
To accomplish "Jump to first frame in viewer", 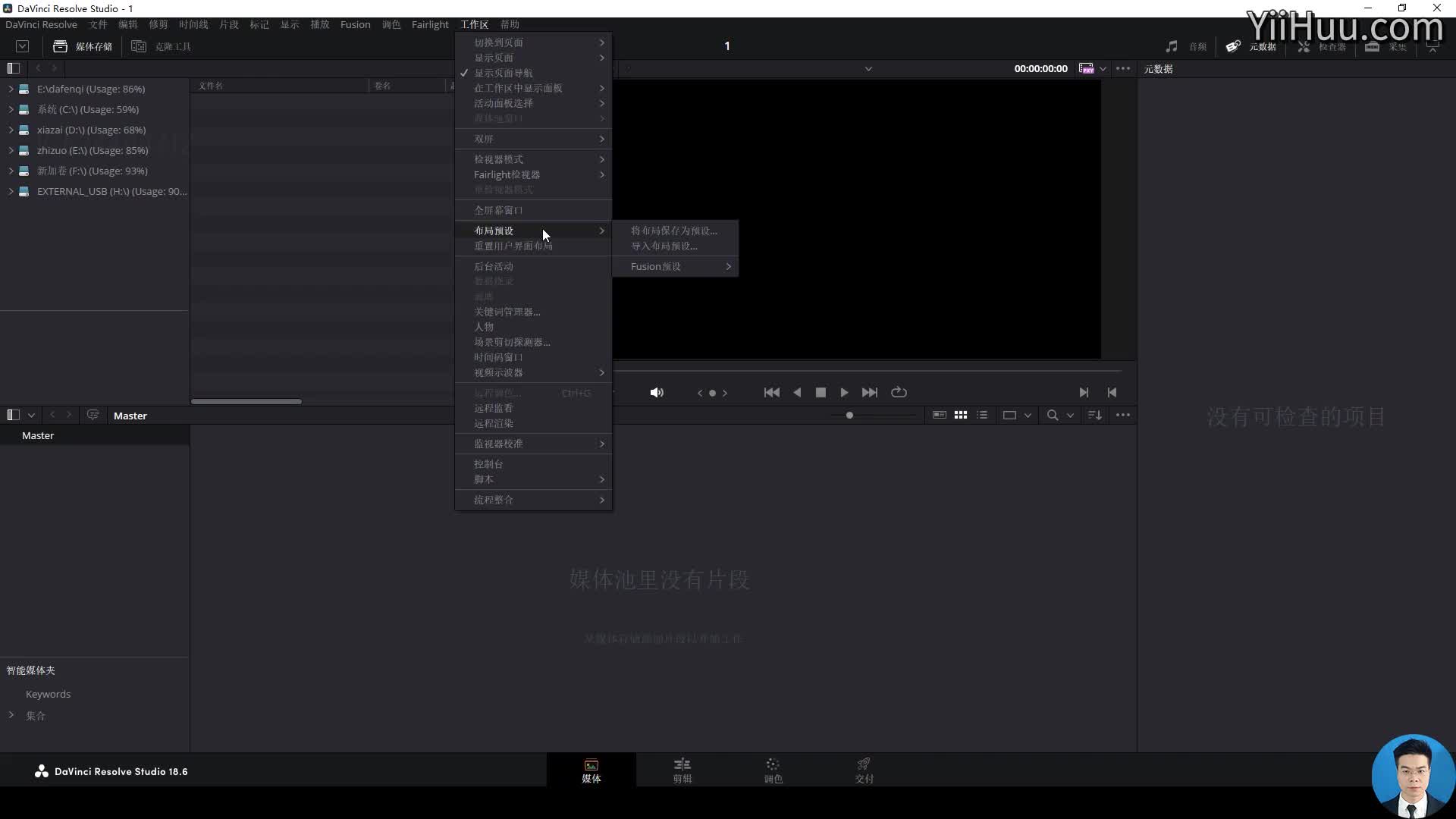I will pyautogui.click(x=771, y=392).
